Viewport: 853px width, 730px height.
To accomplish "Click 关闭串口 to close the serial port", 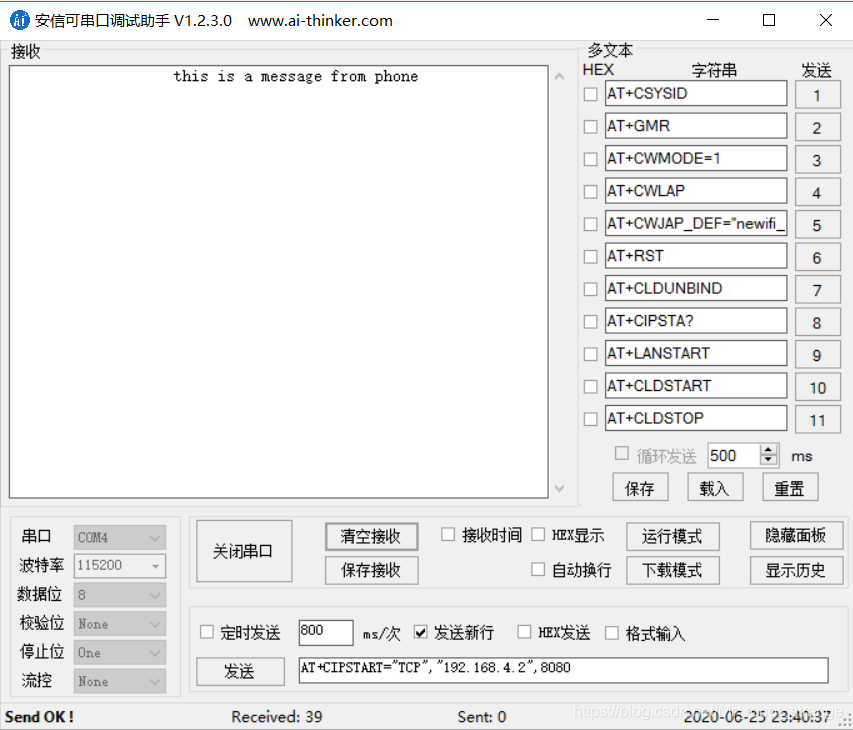I will pos(244,551).
